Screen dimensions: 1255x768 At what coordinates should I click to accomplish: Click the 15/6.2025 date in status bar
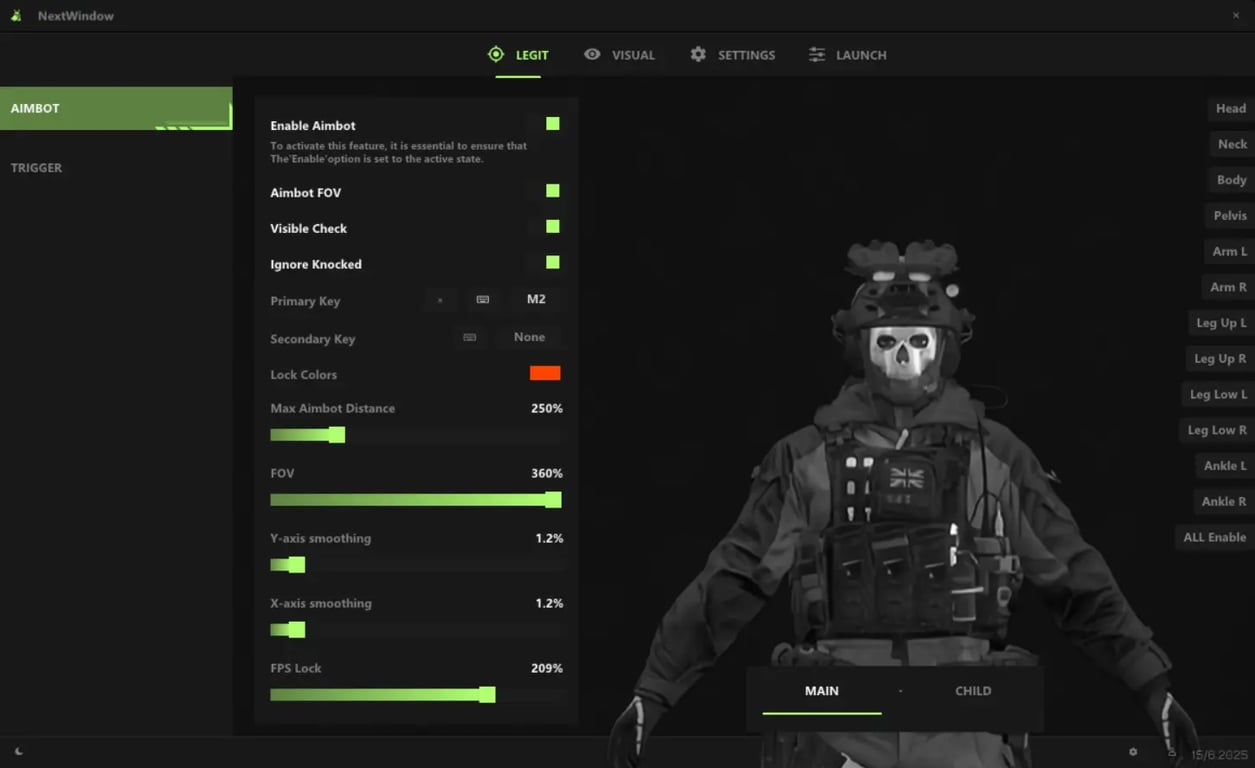[1219, 755]
